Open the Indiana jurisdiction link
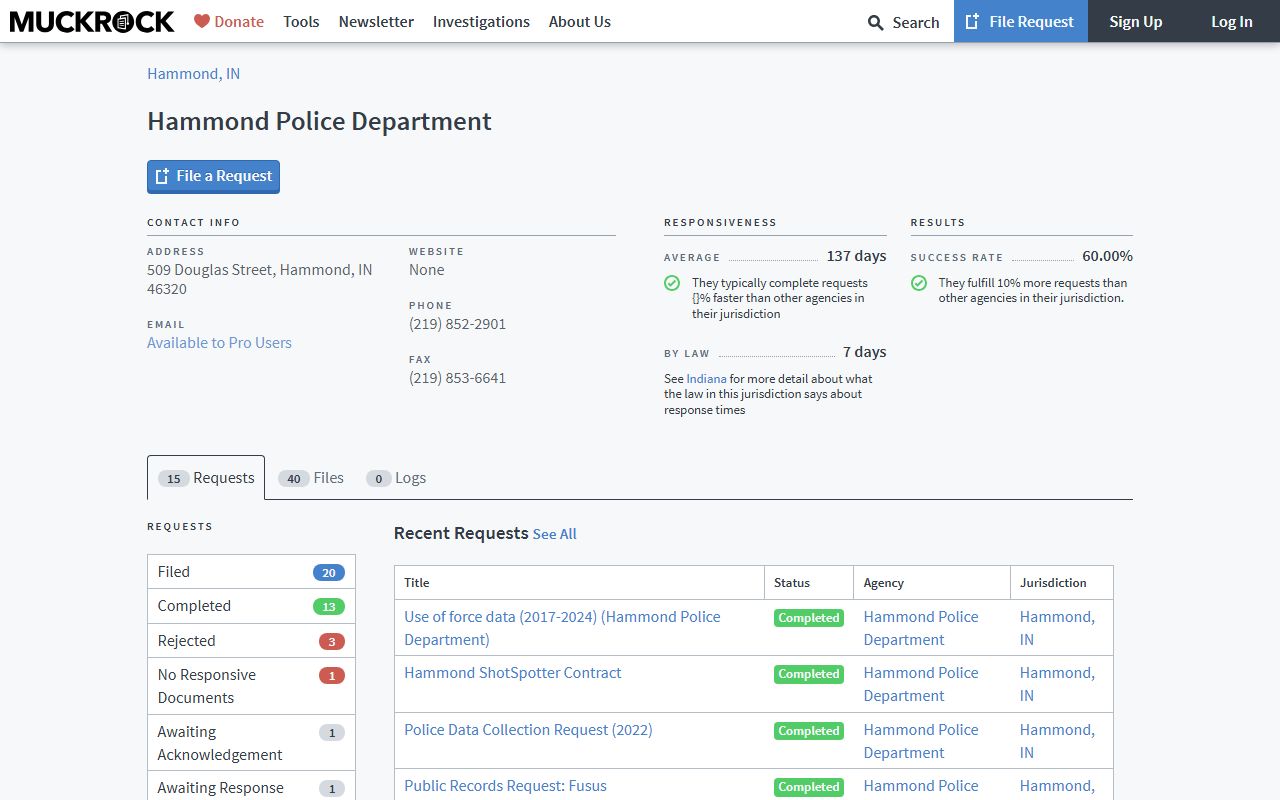1280x800 pixels. pos(706,379)
